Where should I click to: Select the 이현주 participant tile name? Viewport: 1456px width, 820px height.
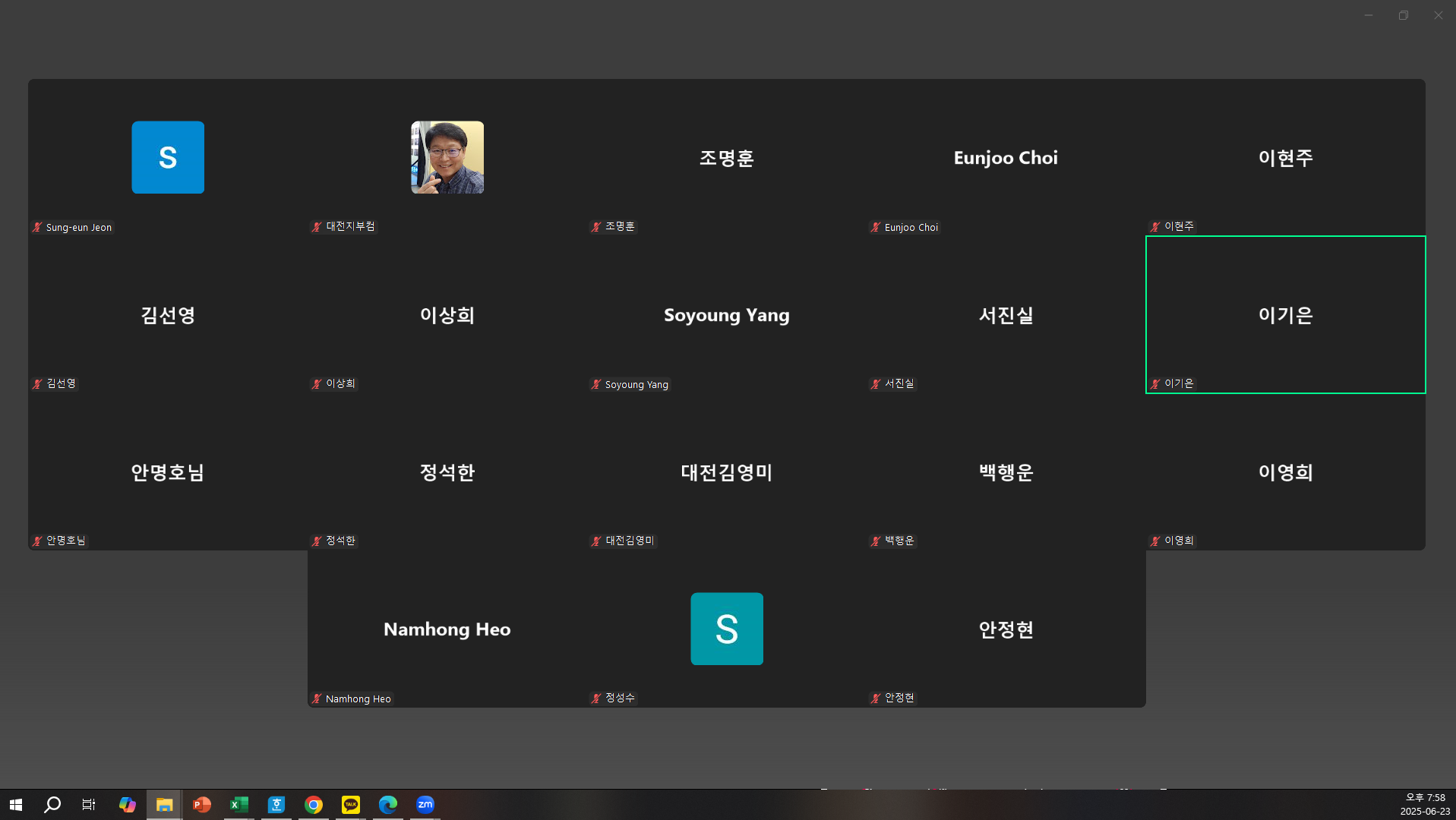pyautogui.click(x=1286, y=158)
